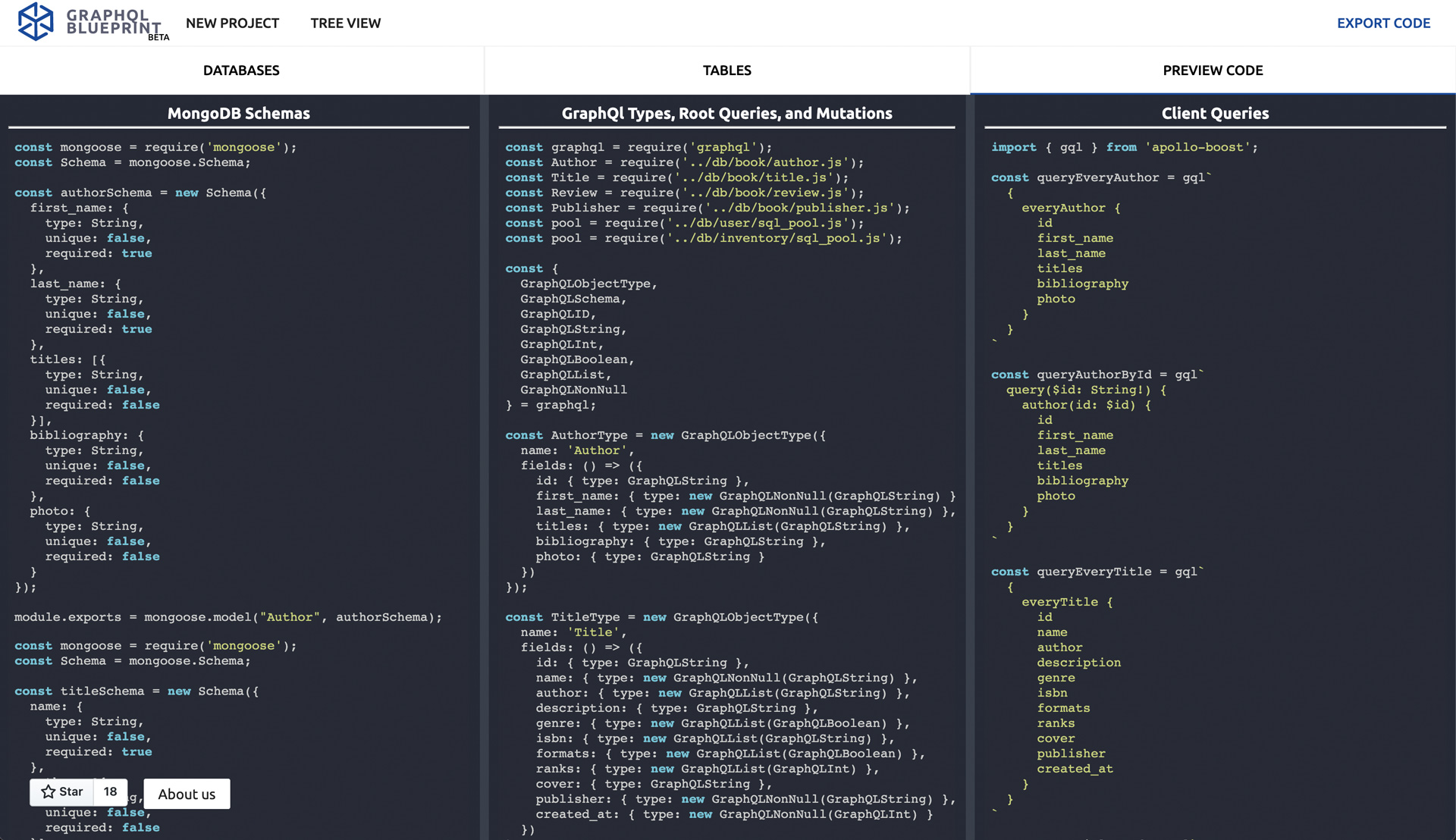Select the DATABASES tab
The image size is (1456, 840).
pos(241,71)
